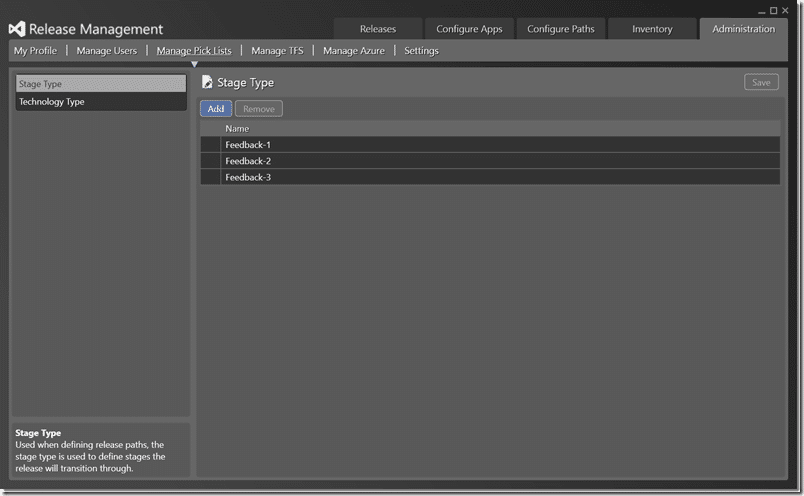The width and height of the screenshot is (804, 496).
Task: Select Stage Type in pick list
Action: pos(101,84)
